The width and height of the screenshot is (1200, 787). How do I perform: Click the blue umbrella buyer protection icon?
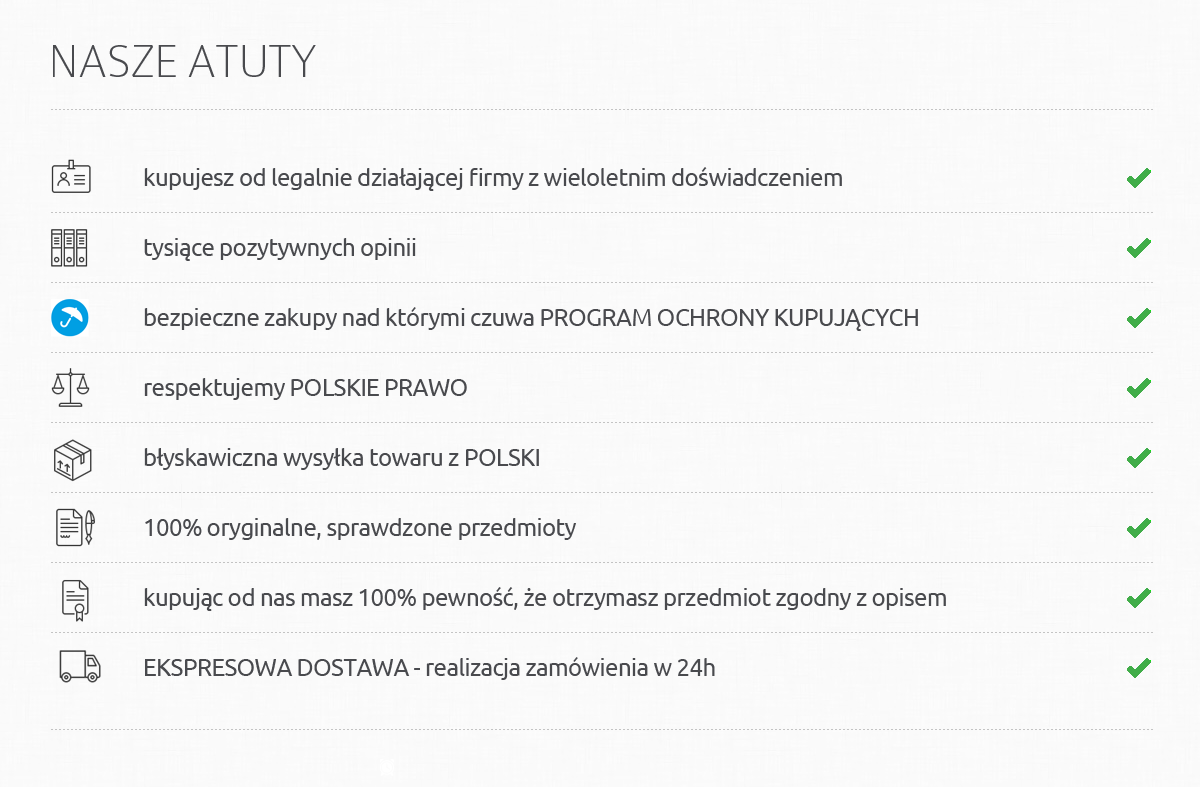(70, 318)
